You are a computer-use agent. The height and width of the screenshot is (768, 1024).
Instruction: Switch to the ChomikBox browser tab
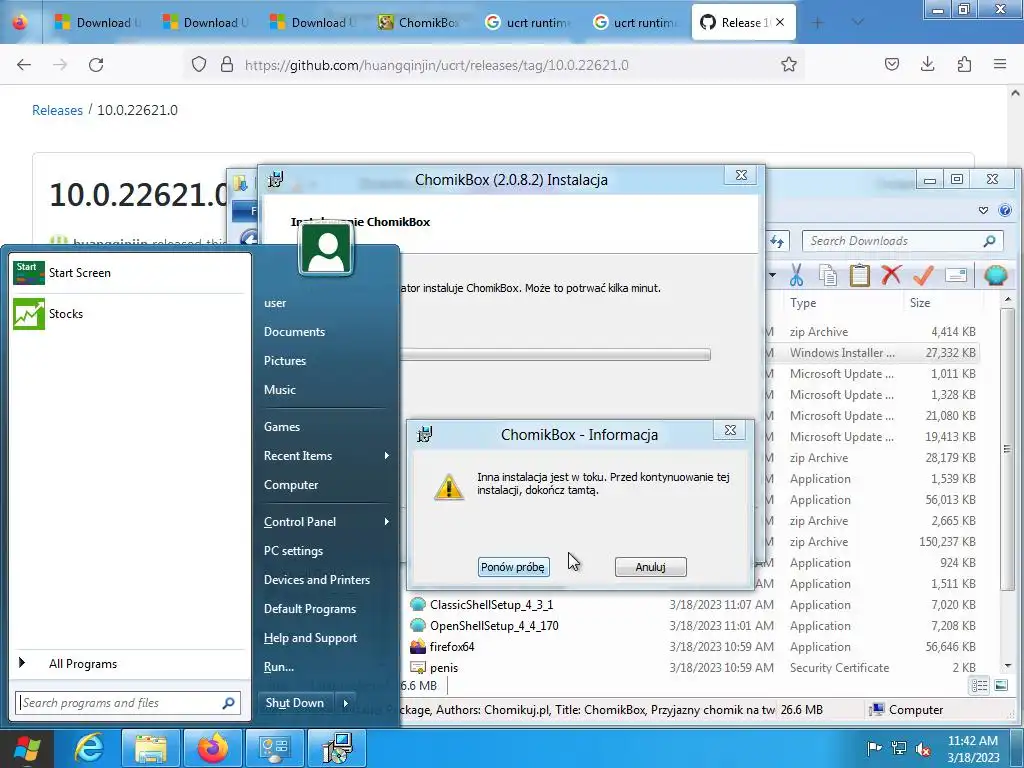[x=418, y=22]
